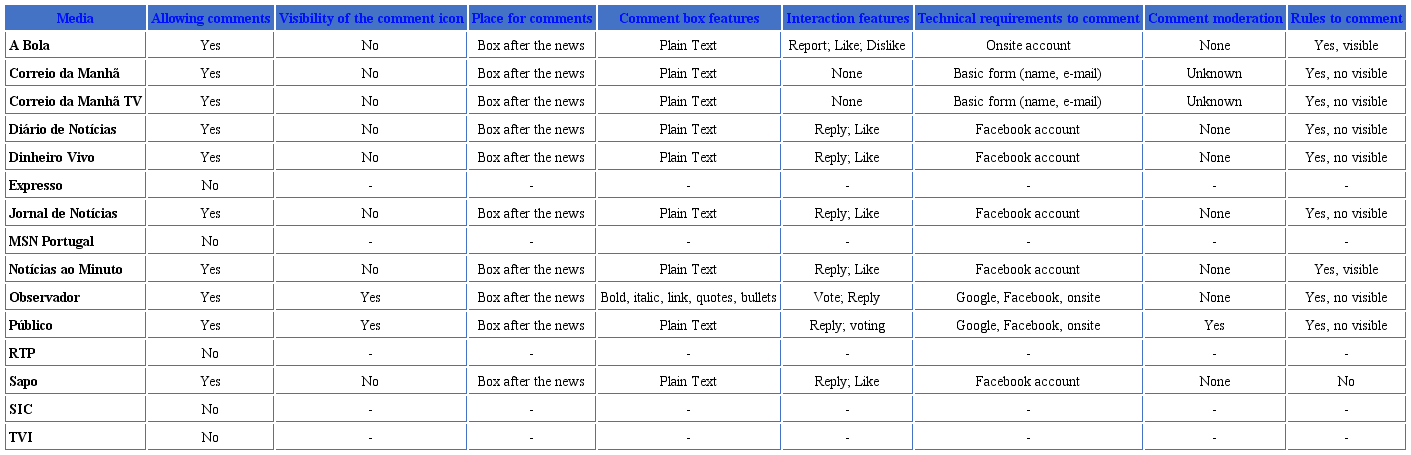This screenshot has width=1411, height=455.
Task: Click the Allowing comments column header
Action: click(x=211, y=18)
